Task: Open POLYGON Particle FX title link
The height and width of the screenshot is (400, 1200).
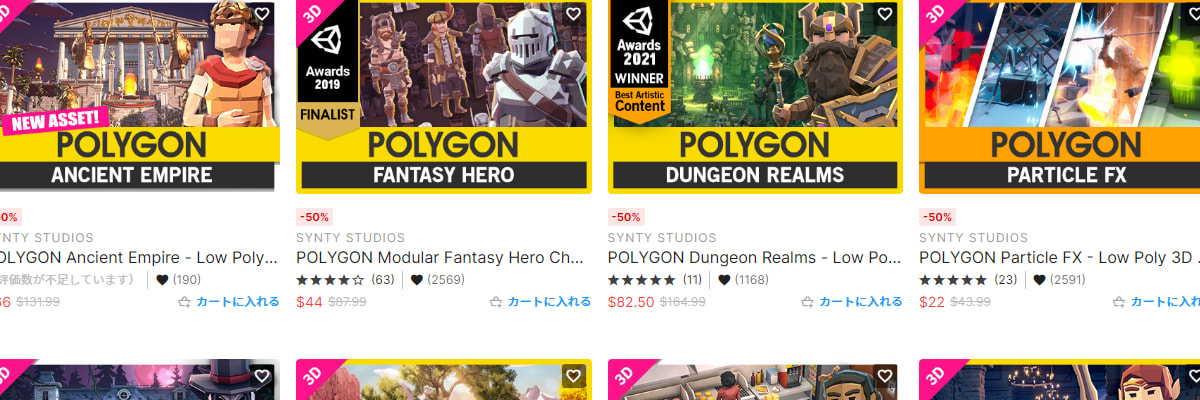Action: pos(1060,258)
